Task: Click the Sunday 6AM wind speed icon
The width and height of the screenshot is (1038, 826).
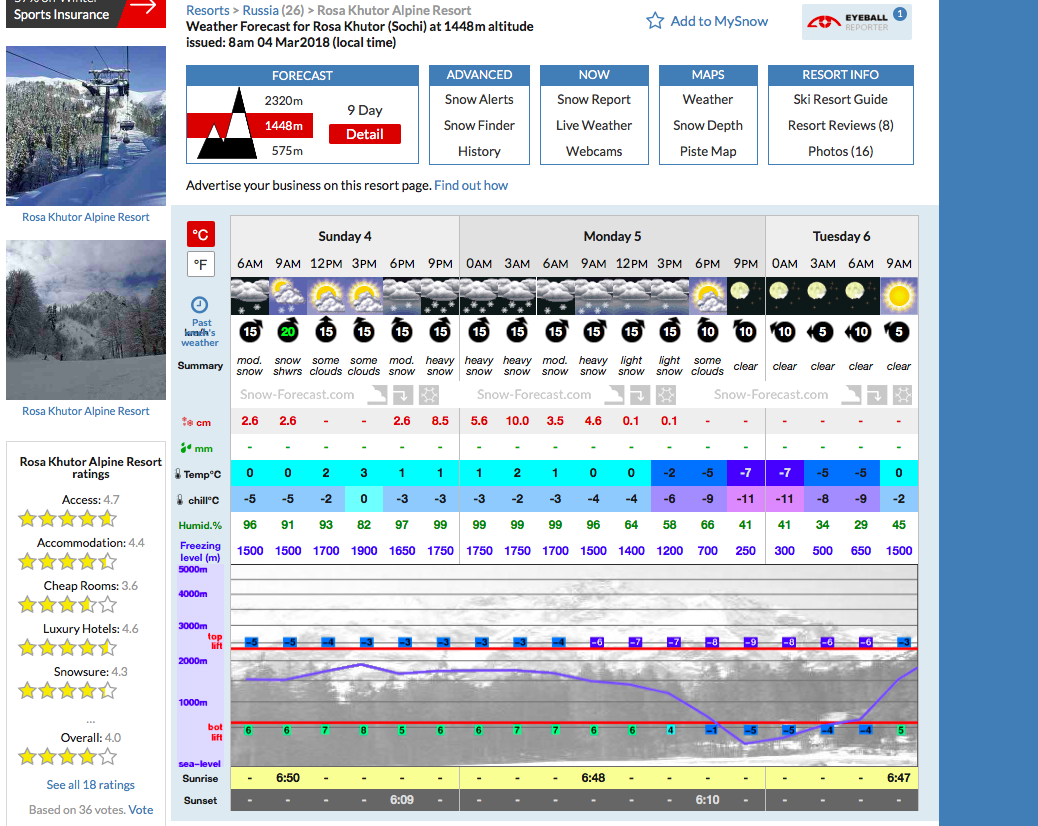Action: coord(250,331)
